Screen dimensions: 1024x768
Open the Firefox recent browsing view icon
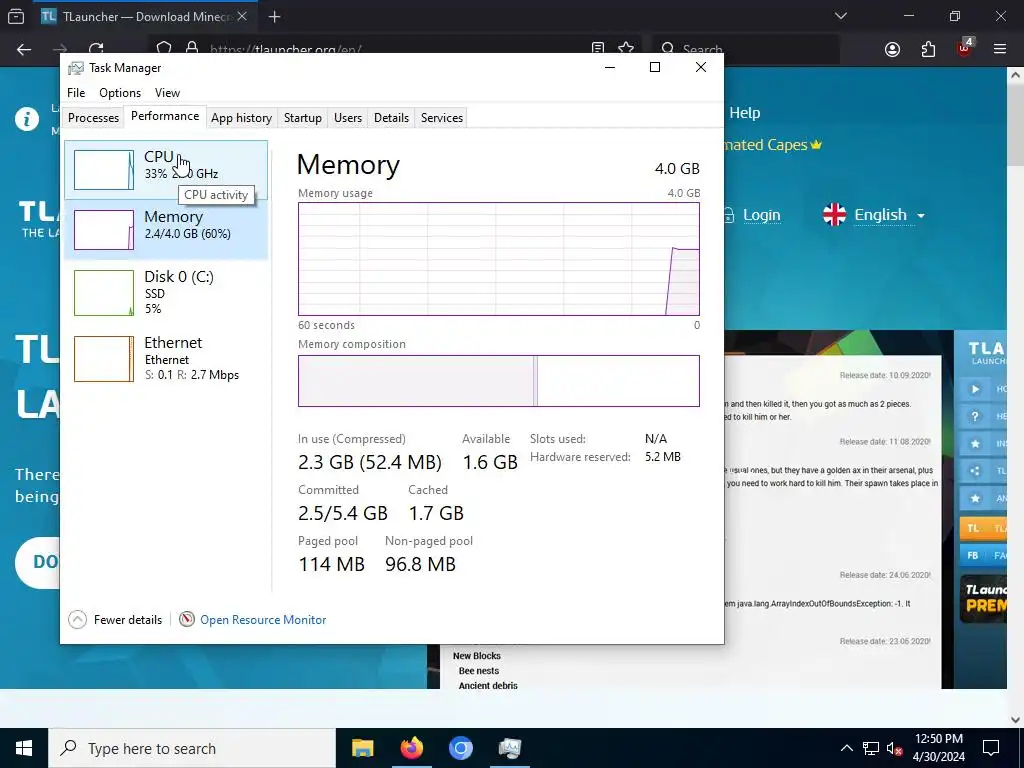pyautogui.click(x=16, y=16)
